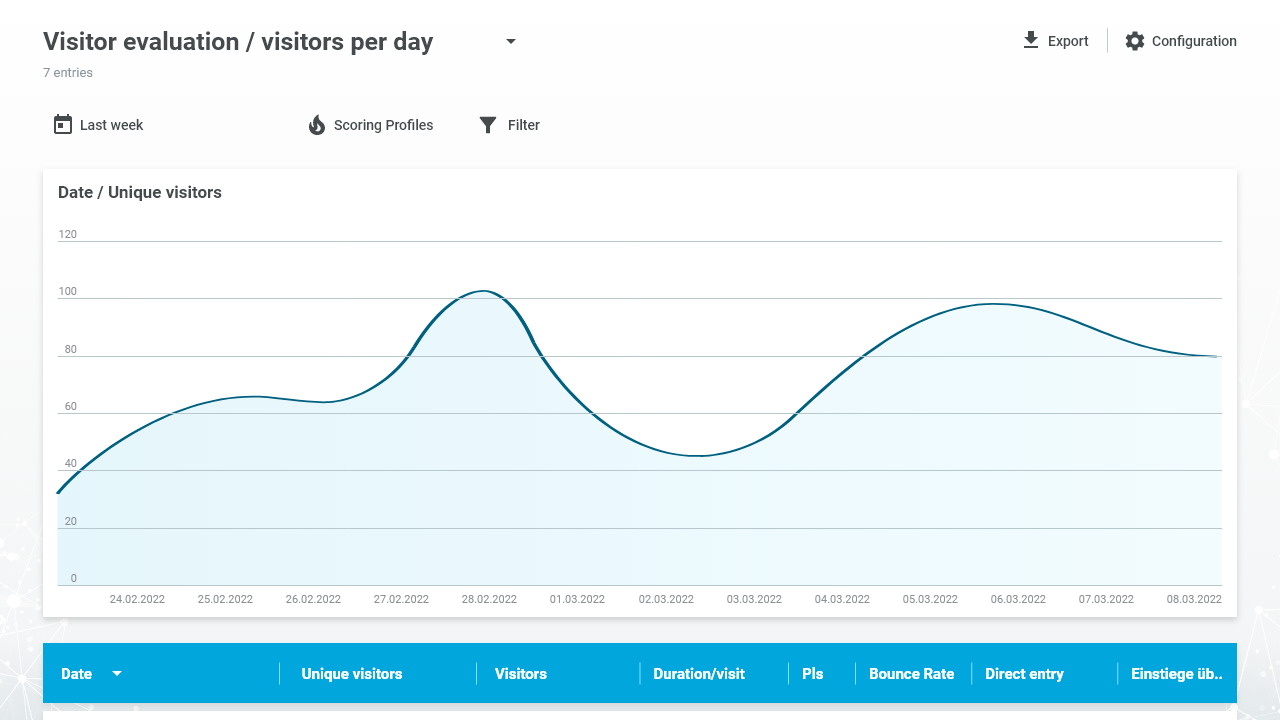The width and height of the screenshot is (1280, 720).
Task: Sort by Date column header
Action: click(76, 674)
